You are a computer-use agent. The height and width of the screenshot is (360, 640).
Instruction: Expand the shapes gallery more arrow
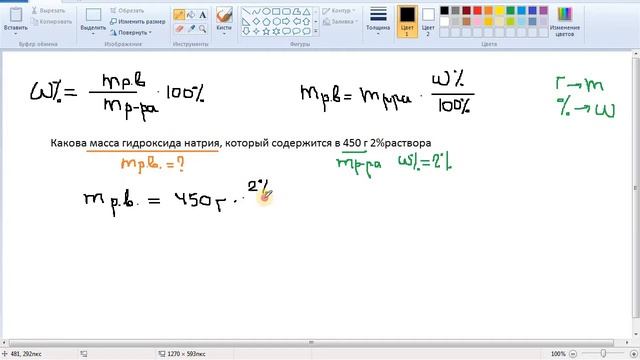[316, 31]
